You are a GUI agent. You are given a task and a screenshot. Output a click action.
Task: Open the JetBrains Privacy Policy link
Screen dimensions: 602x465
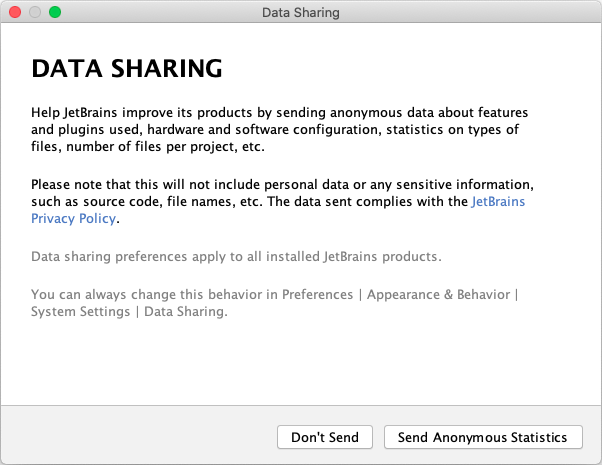point(498,202)
